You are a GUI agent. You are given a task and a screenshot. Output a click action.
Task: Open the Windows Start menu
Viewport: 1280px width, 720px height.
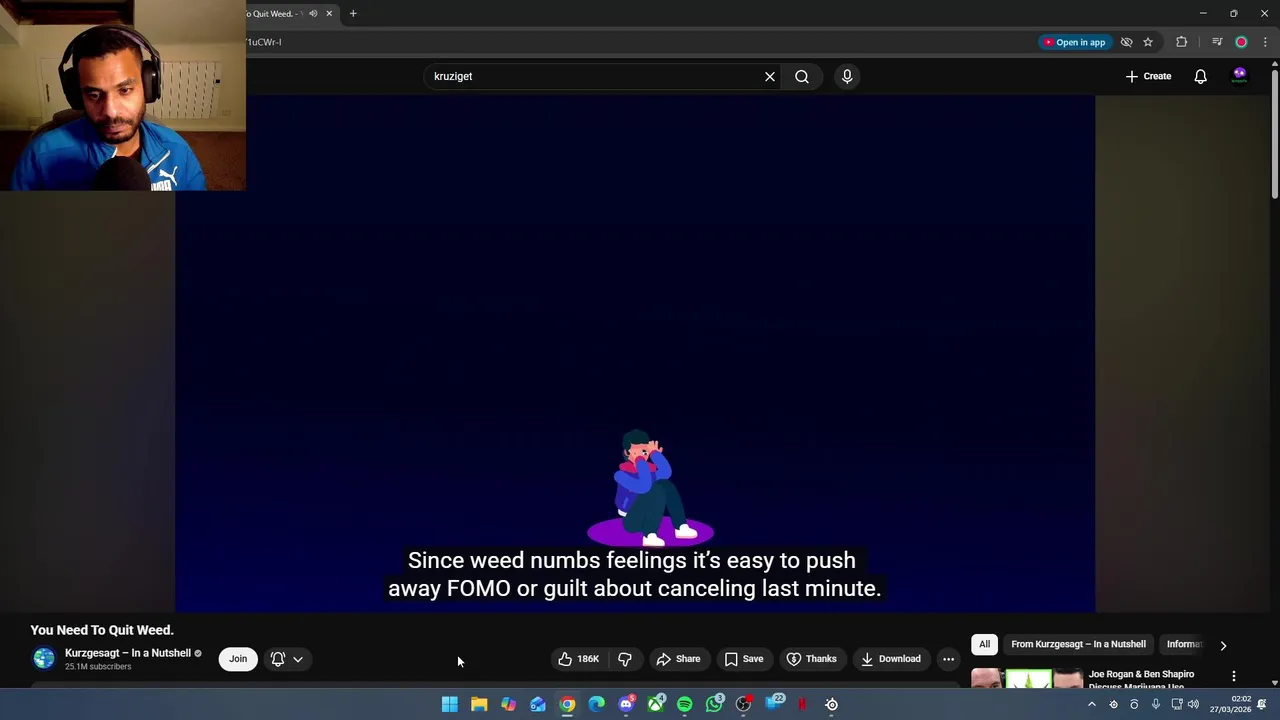(x=450, y=704)
